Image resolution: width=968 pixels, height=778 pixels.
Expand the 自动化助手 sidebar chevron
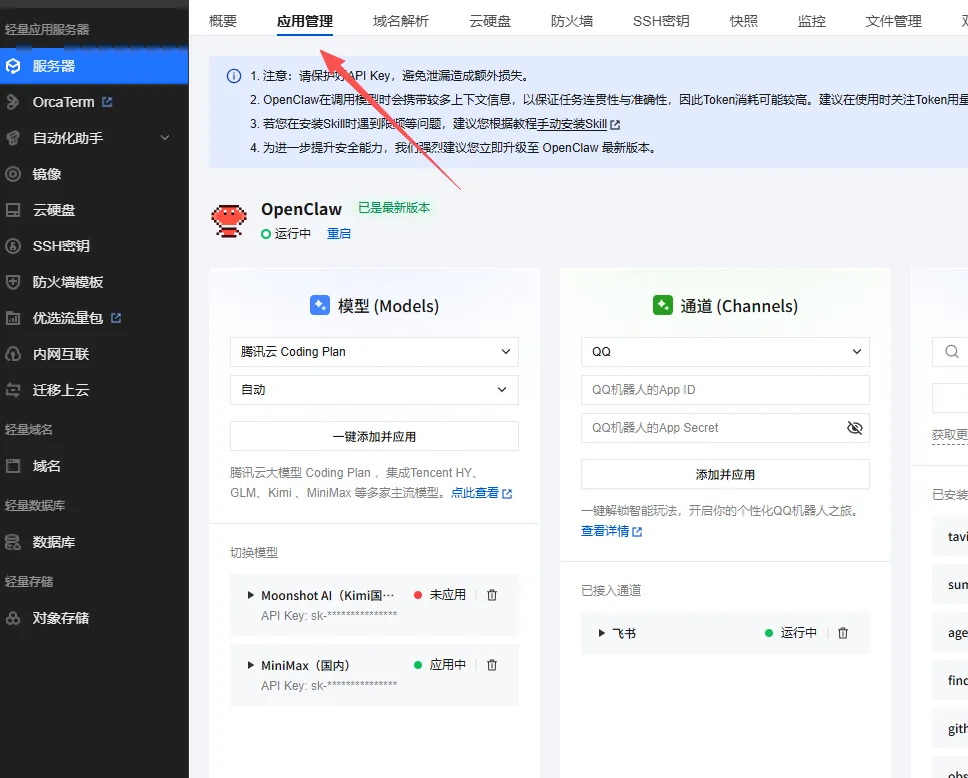point(165,138)
